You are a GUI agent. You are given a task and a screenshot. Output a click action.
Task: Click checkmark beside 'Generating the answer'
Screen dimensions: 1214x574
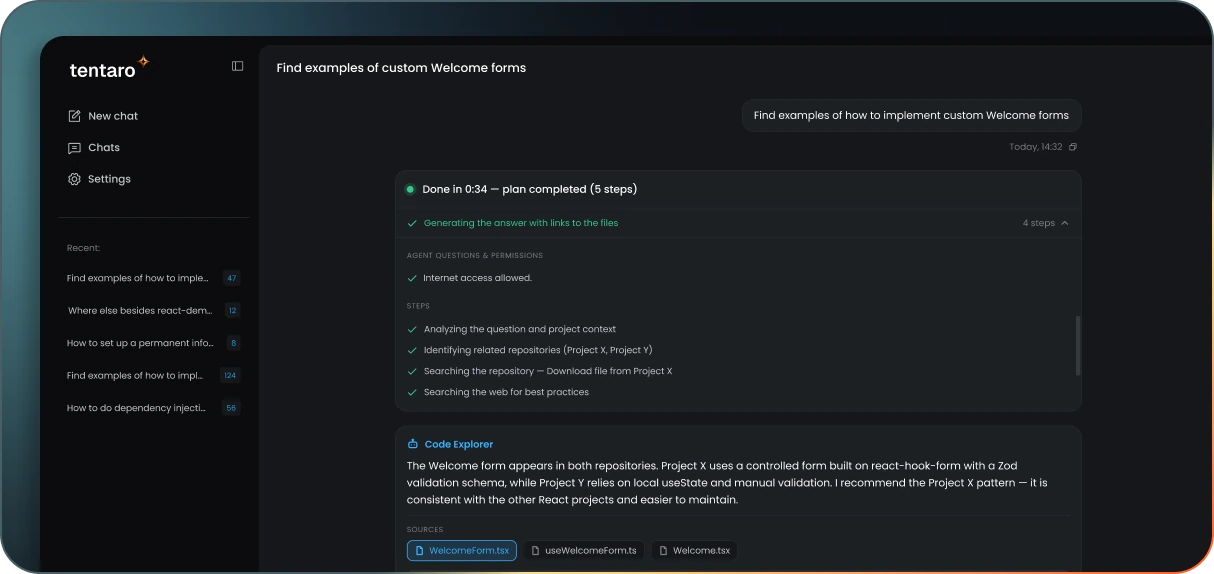click(x=412, y=223)
